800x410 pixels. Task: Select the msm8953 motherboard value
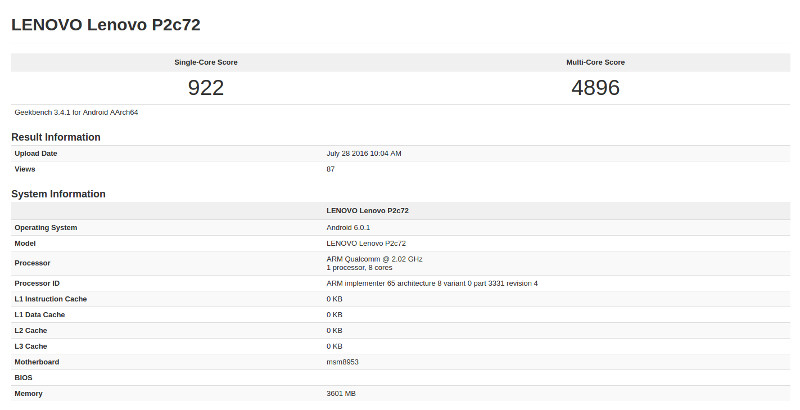pos(342,362)
